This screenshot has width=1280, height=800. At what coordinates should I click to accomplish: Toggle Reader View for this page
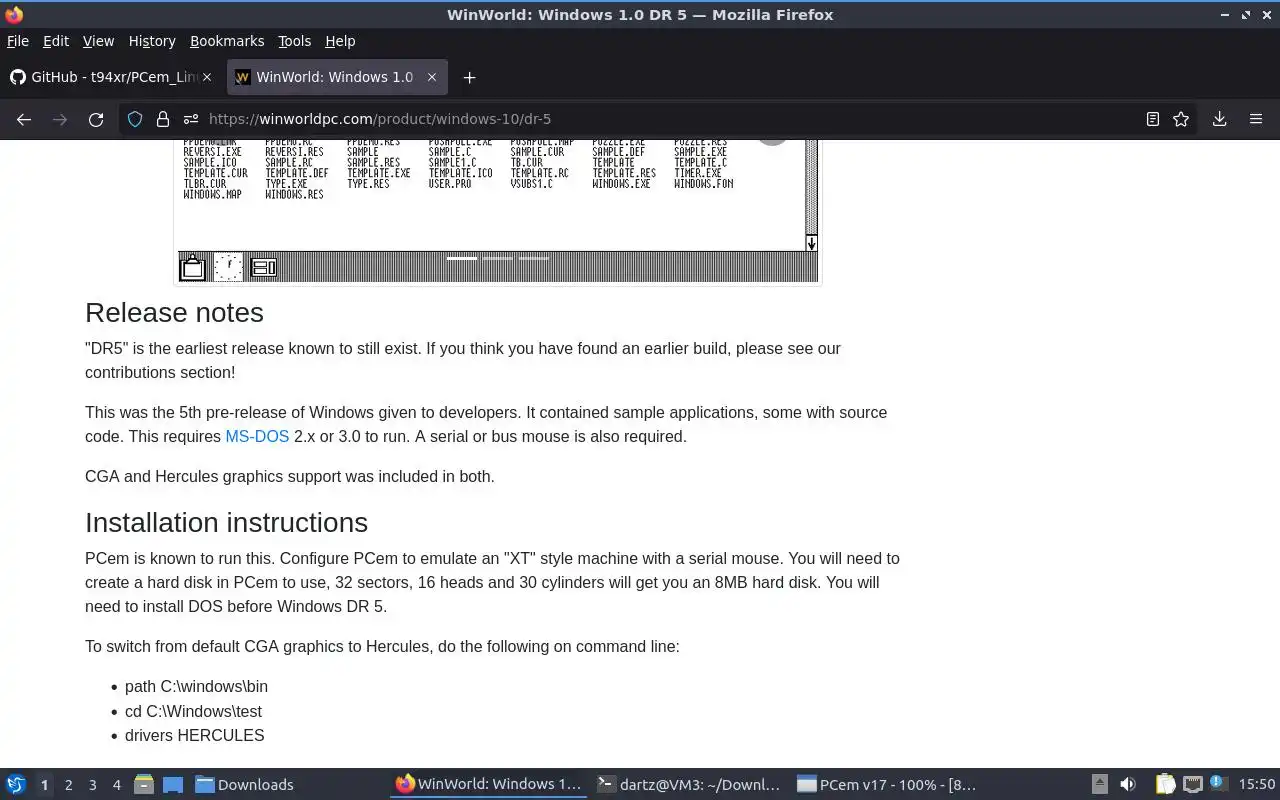(1153, 119)
